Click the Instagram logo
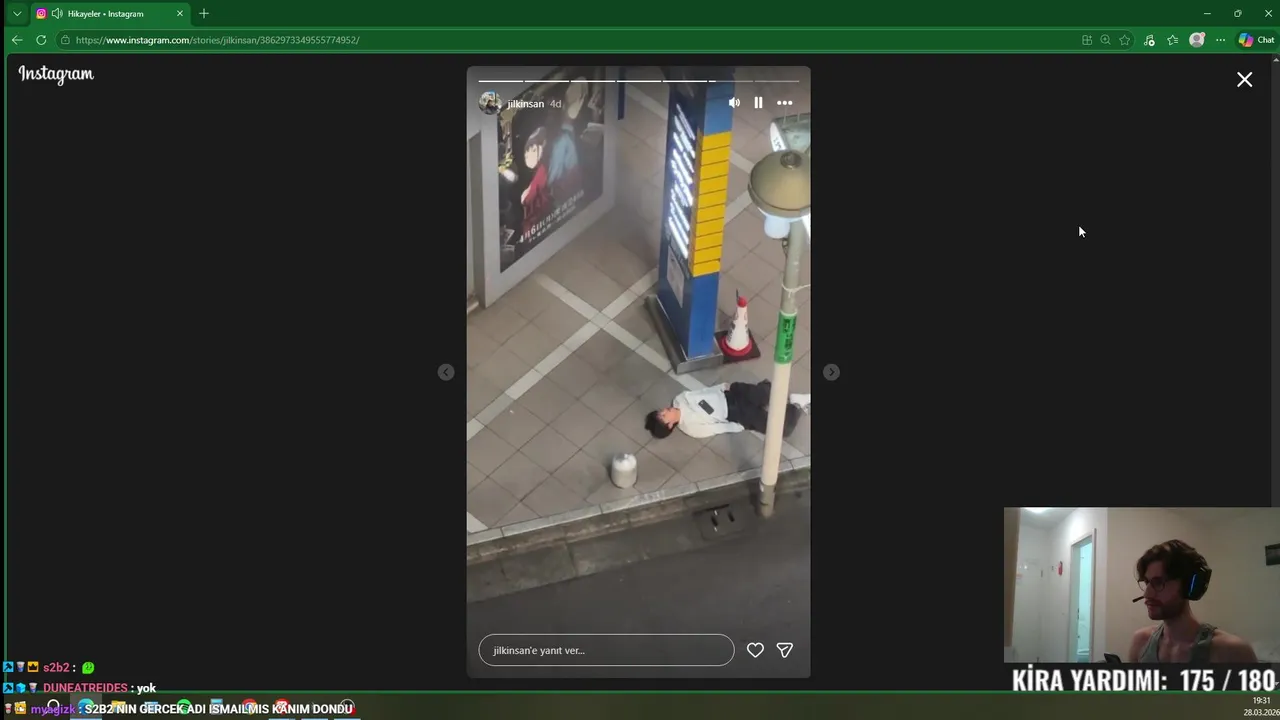 (x=56, y=75)
